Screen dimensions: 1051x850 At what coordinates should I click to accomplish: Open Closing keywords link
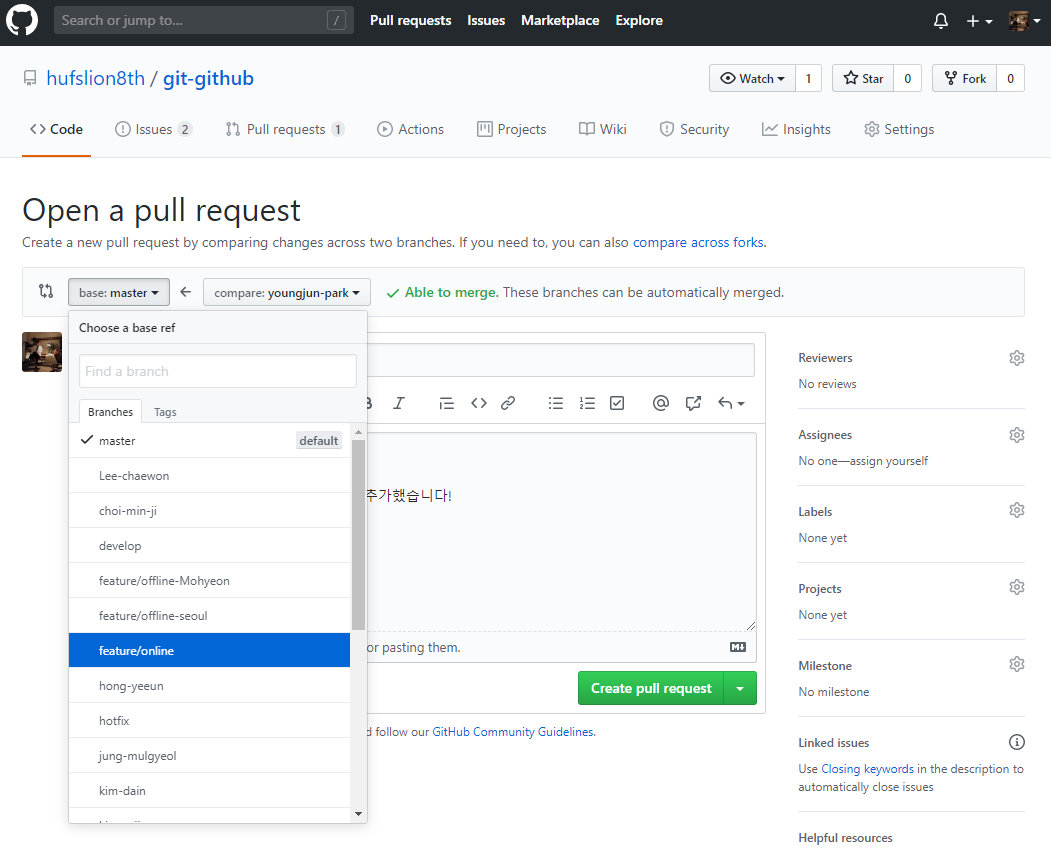[x=867, y=768]
